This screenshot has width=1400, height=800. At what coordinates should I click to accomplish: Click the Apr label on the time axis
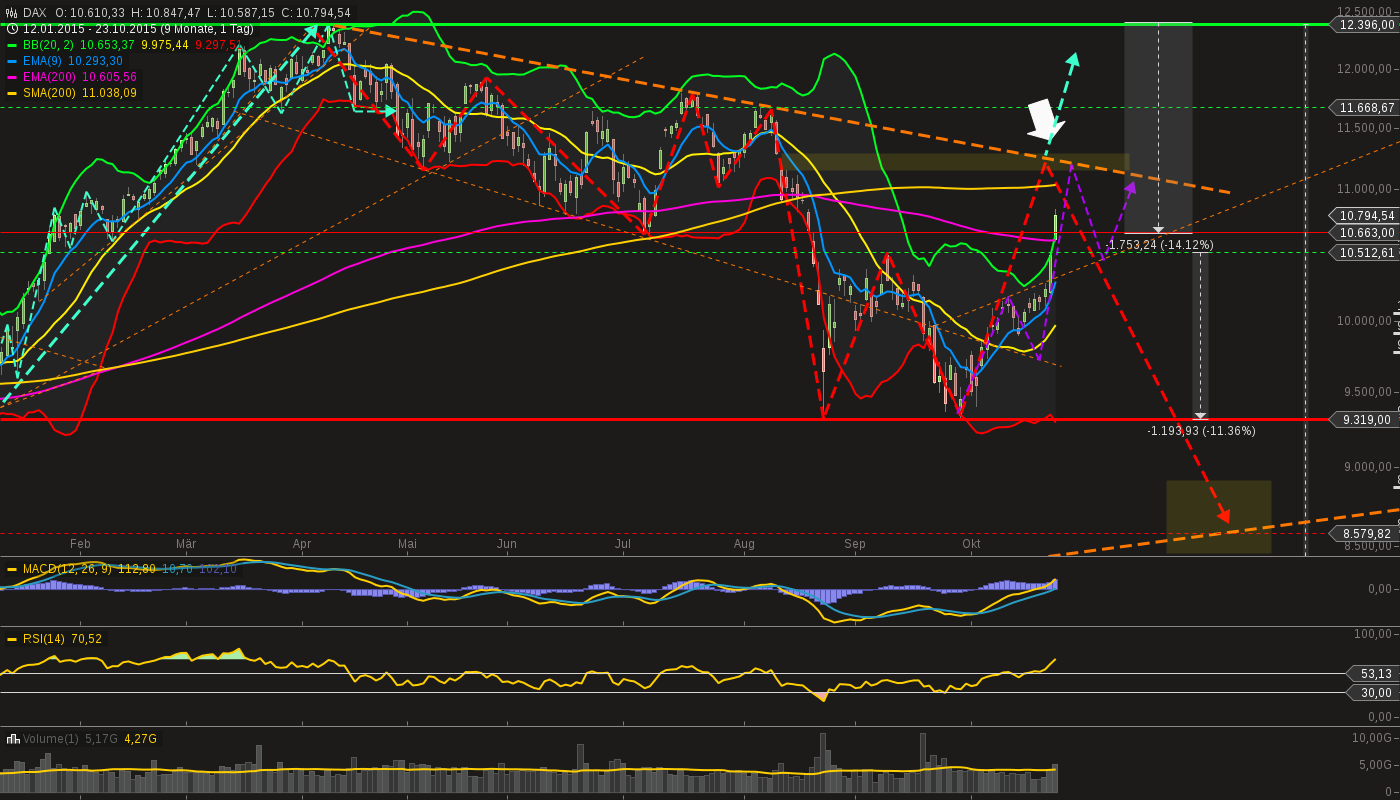pyautogui.click(x=302, y=544)
